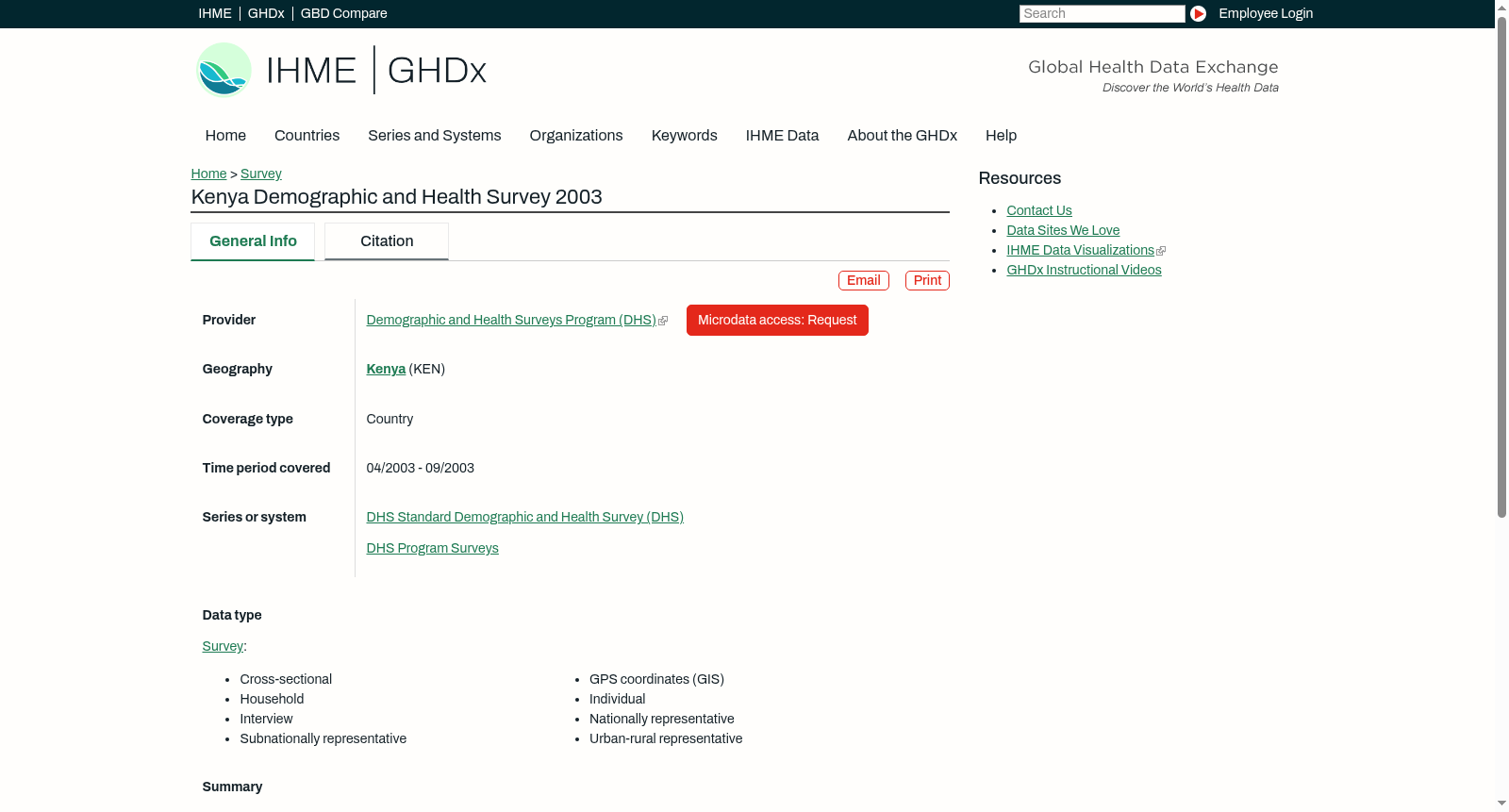This screenshot has height=812, width=1509.
Task: Select the page title Kenya Demographic and Health Survey 2003
Action: (396, 197)
